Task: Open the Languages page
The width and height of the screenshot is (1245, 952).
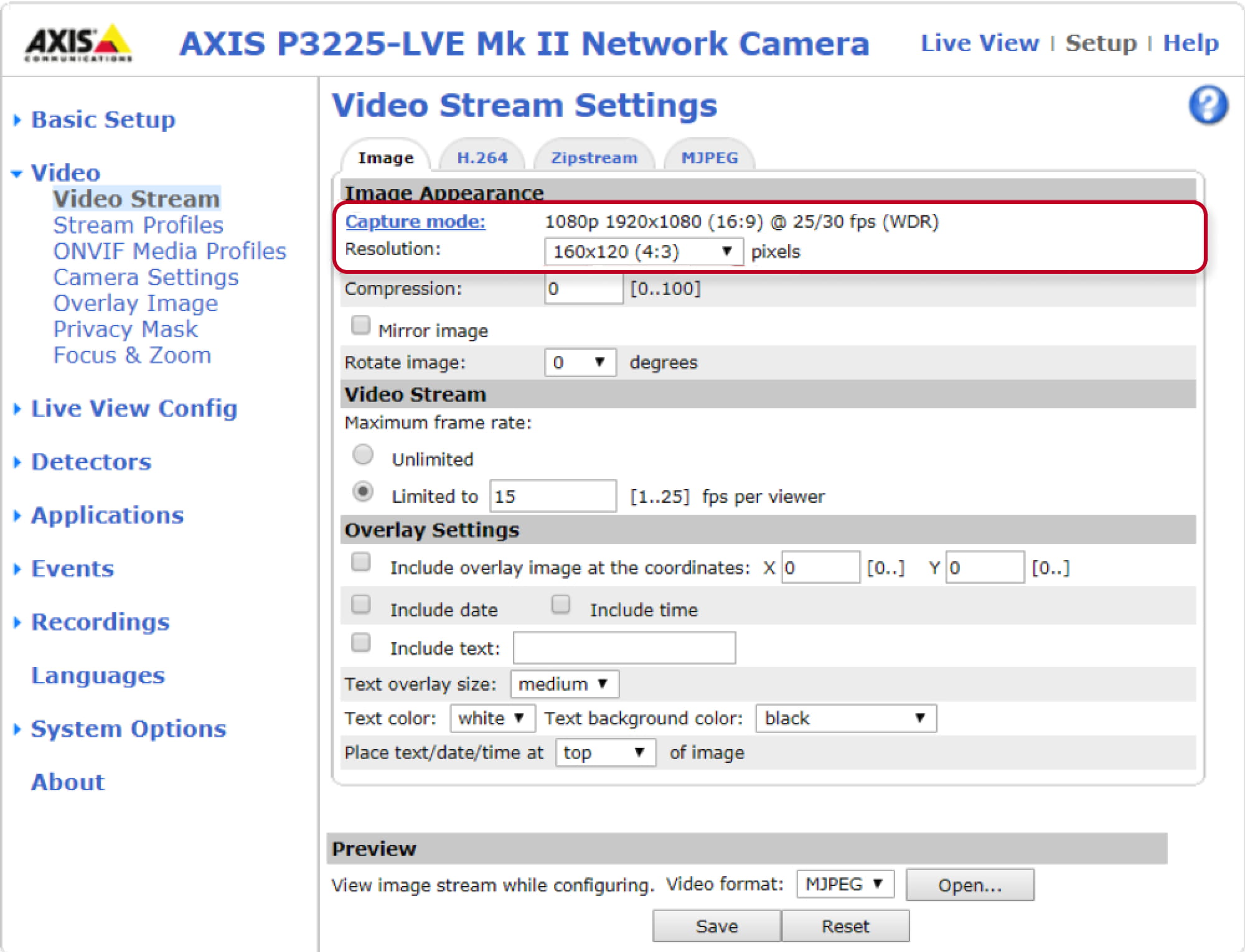Action: (x=98, y=676)
